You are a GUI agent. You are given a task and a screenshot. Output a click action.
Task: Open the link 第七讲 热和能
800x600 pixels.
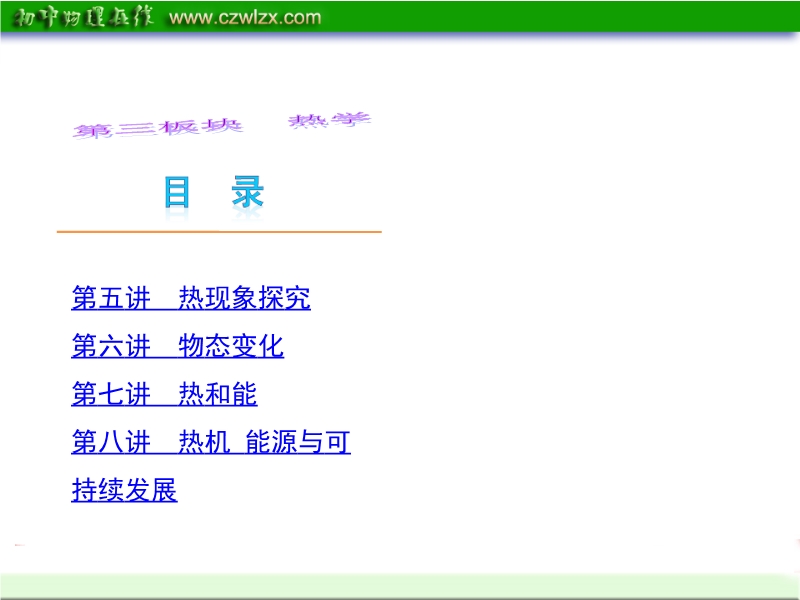point(164,394)
